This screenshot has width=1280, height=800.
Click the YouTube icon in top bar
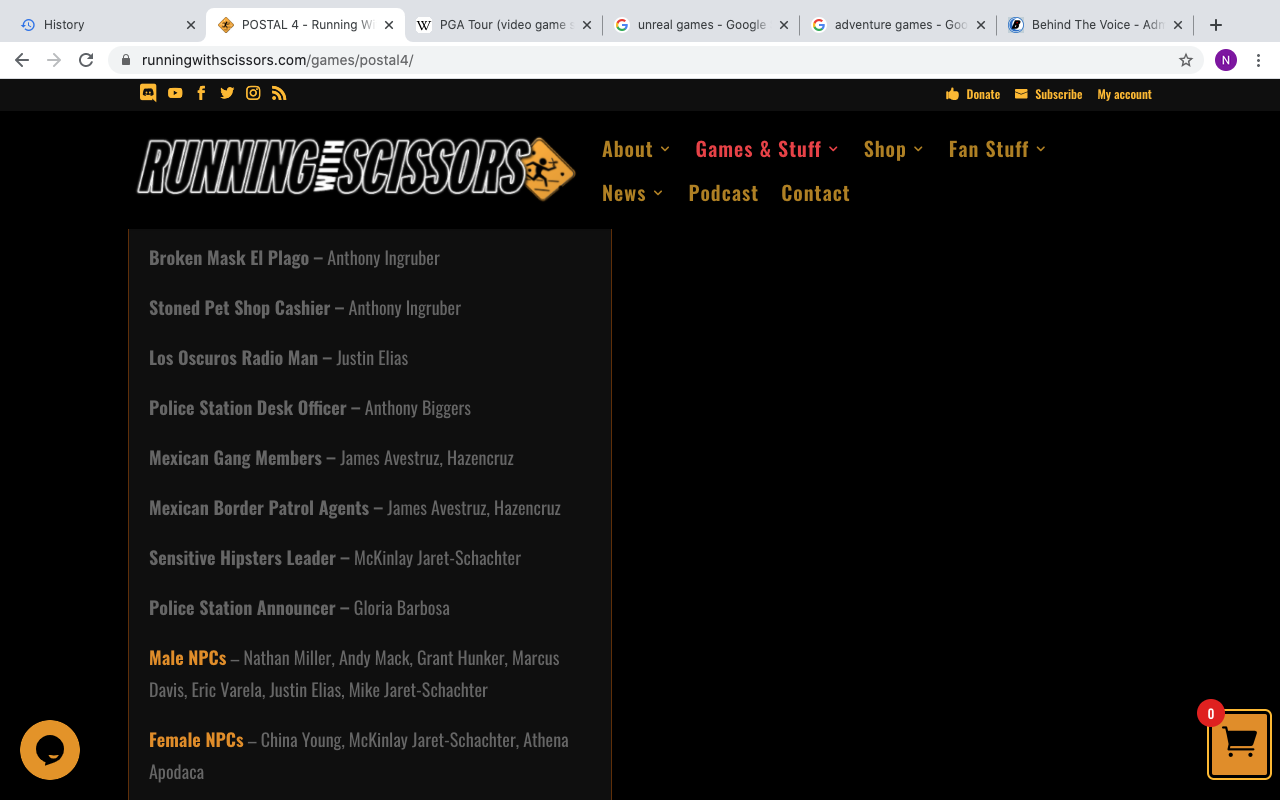click(175, 93)
